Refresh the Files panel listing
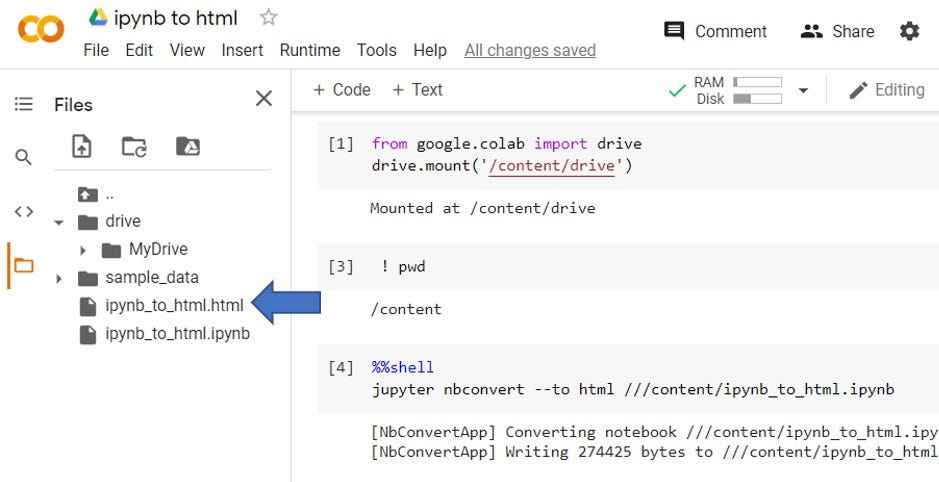The height and width of the screenshot is (482, 939). [x=134, y=147]
